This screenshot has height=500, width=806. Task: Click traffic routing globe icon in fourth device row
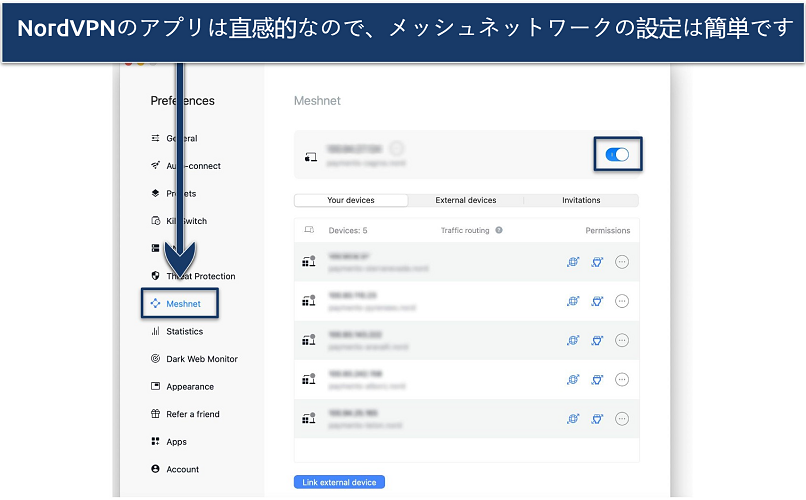[573, 379]
